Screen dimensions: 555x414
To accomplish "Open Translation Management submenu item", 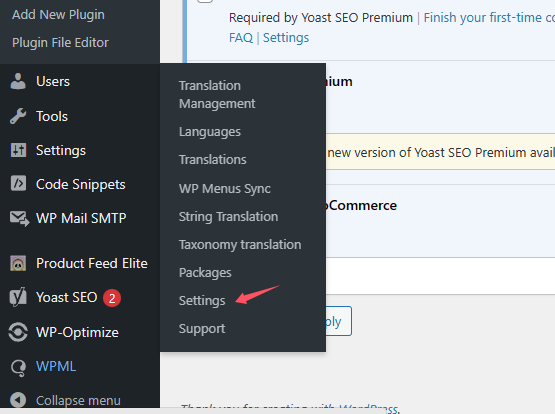I will [217, 94].
